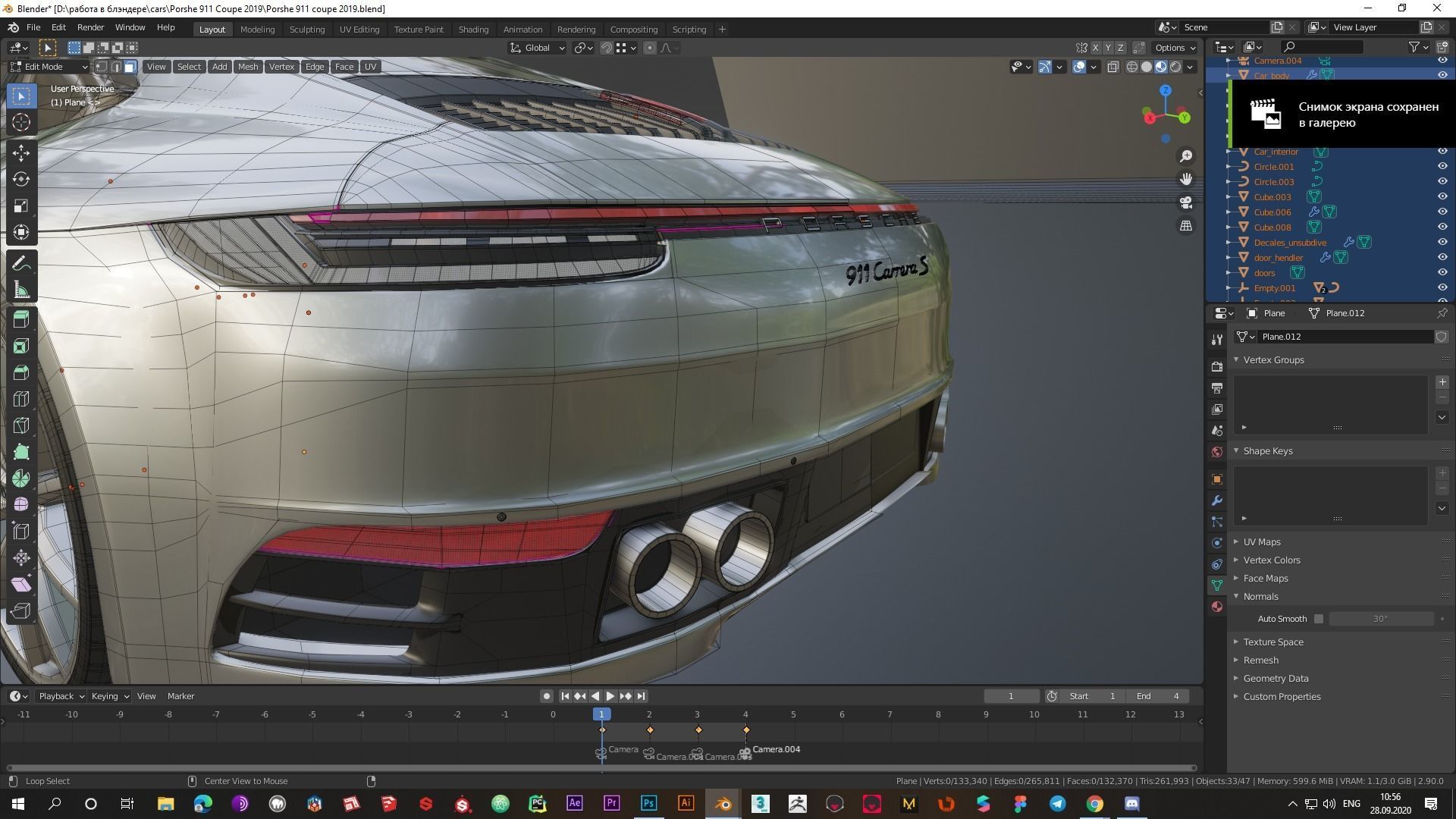Click the End frame field value
Screen dimensions: 1456x819
[1157, 696]
